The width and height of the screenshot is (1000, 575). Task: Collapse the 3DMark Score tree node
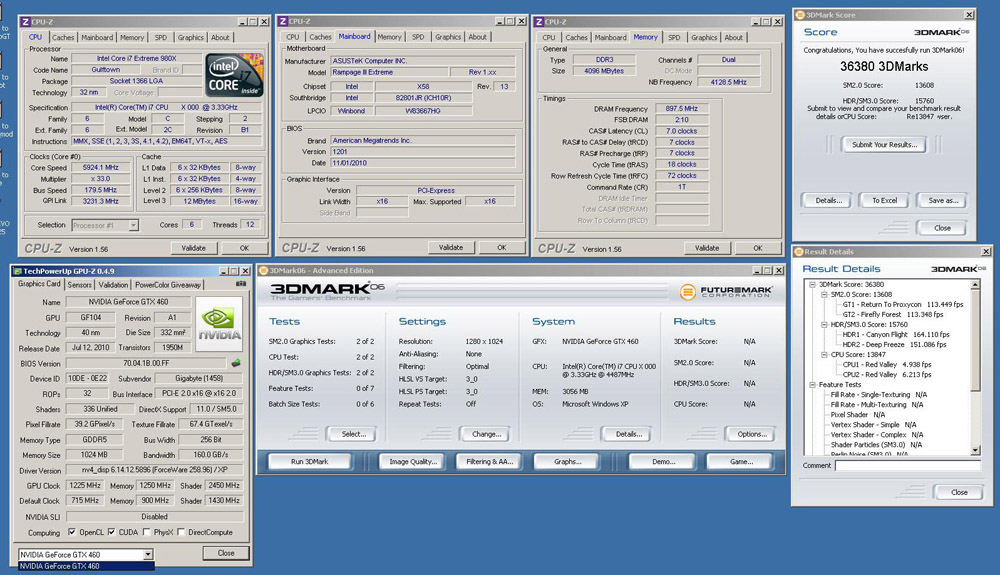click(x=812, y=284)
